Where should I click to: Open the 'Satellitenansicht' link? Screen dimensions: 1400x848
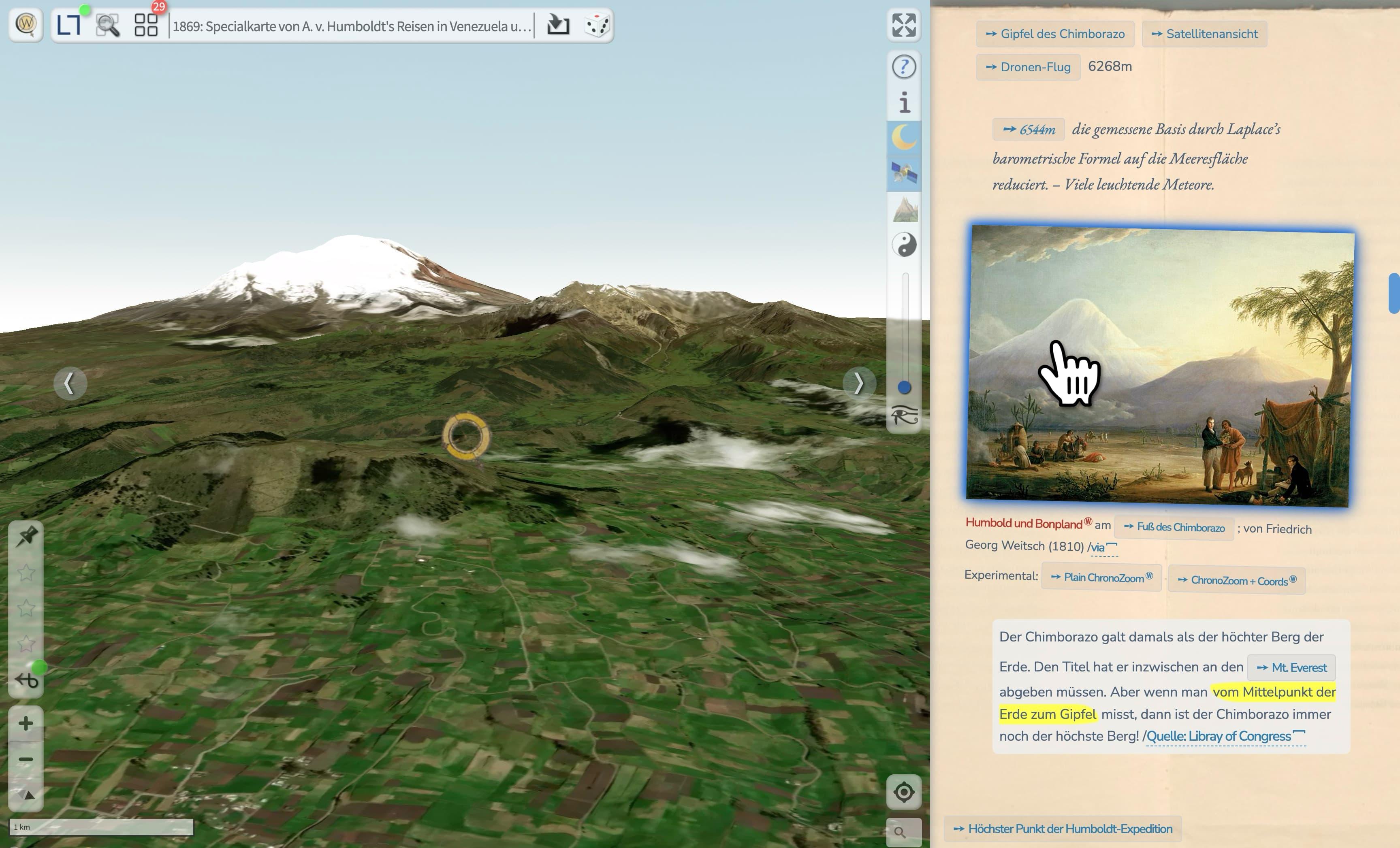pos(1205,34)
